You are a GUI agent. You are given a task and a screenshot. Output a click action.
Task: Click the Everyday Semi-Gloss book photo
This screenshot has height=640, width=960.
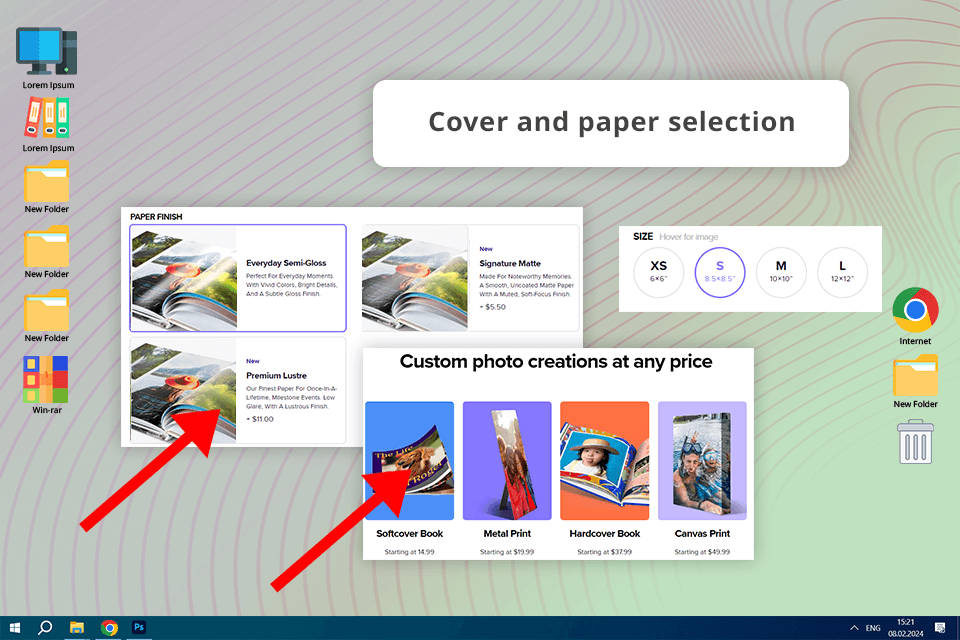[x=184, y=278]
